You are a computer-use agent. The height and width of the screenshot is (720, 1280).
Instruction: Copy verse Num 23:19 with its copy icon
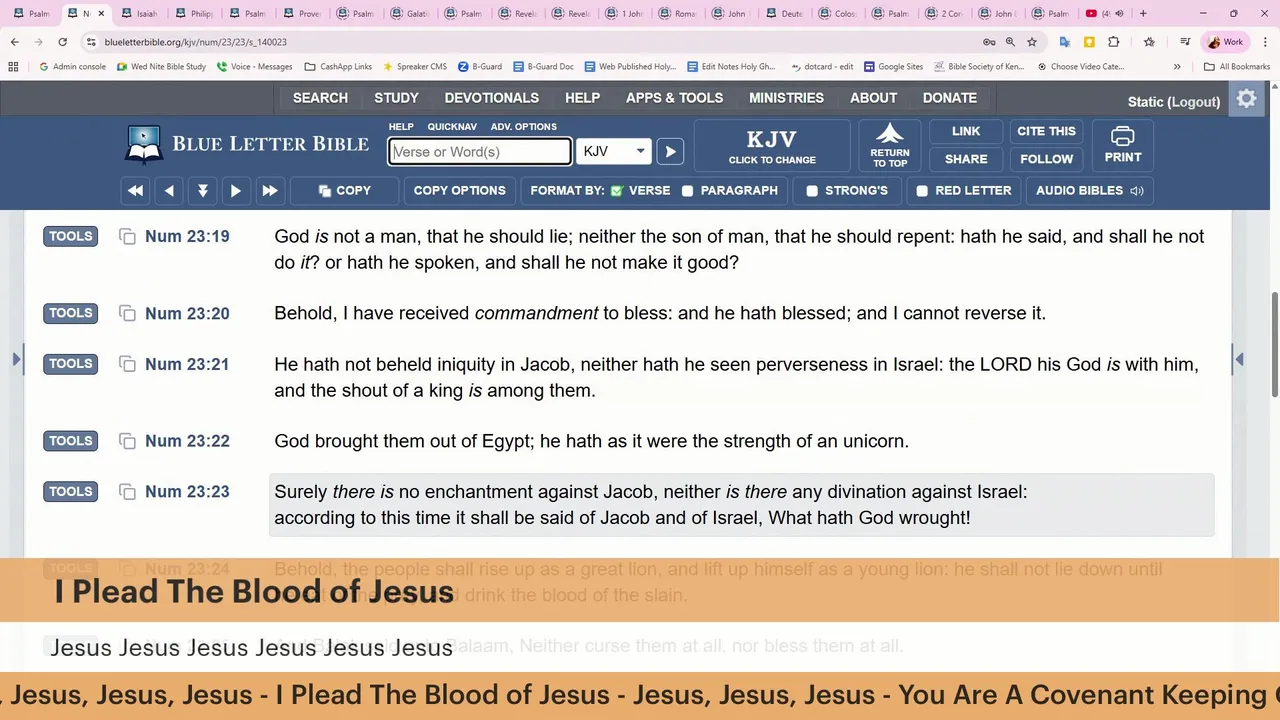127,237
